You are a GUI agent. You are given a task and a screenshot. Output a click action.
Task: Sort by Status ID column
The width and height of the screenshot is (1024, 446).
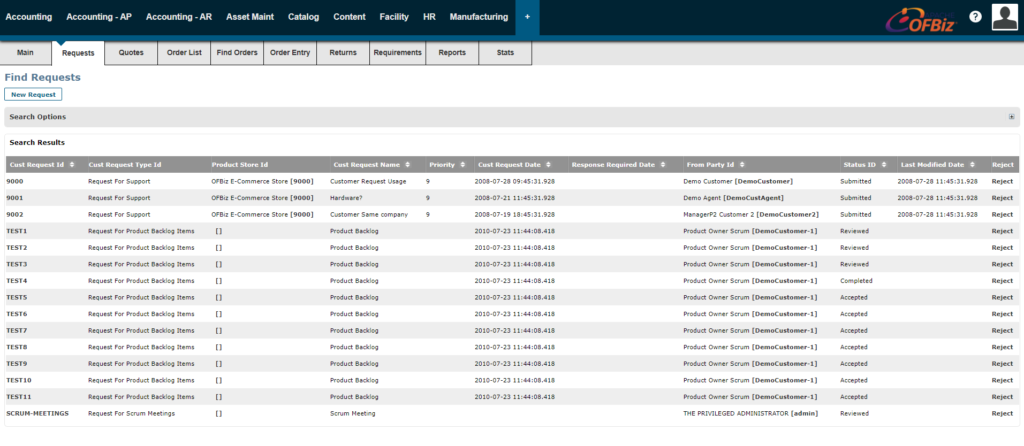click(858, 164)
